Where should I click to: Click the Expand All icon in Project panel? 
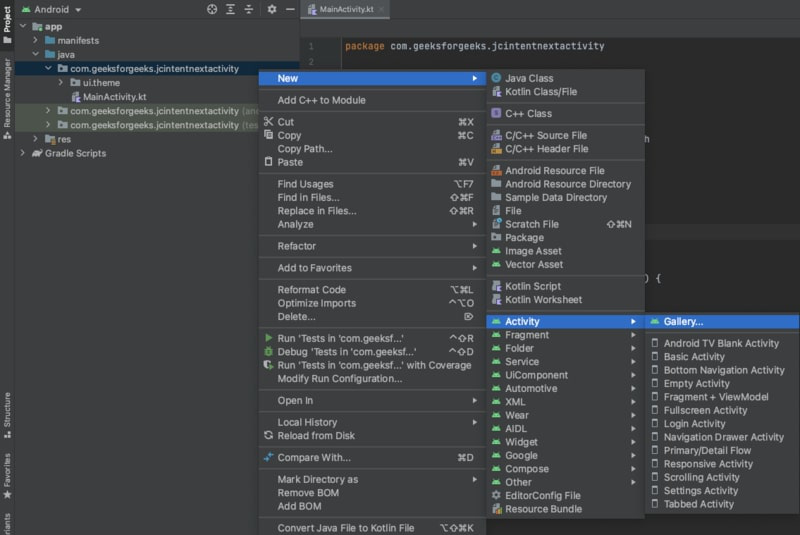click(230, 9)
